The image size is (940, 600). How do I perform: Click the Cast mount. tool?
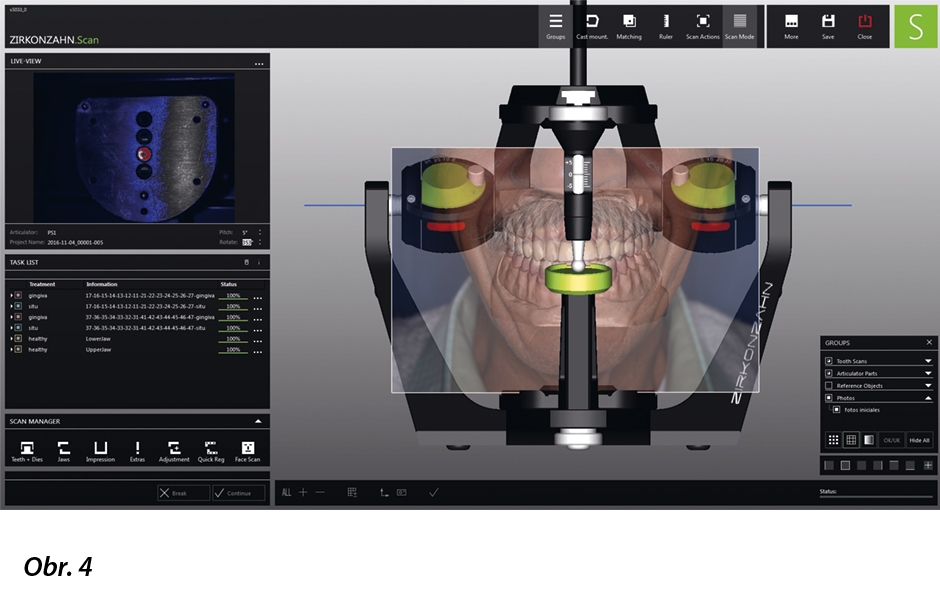[592, 27]
